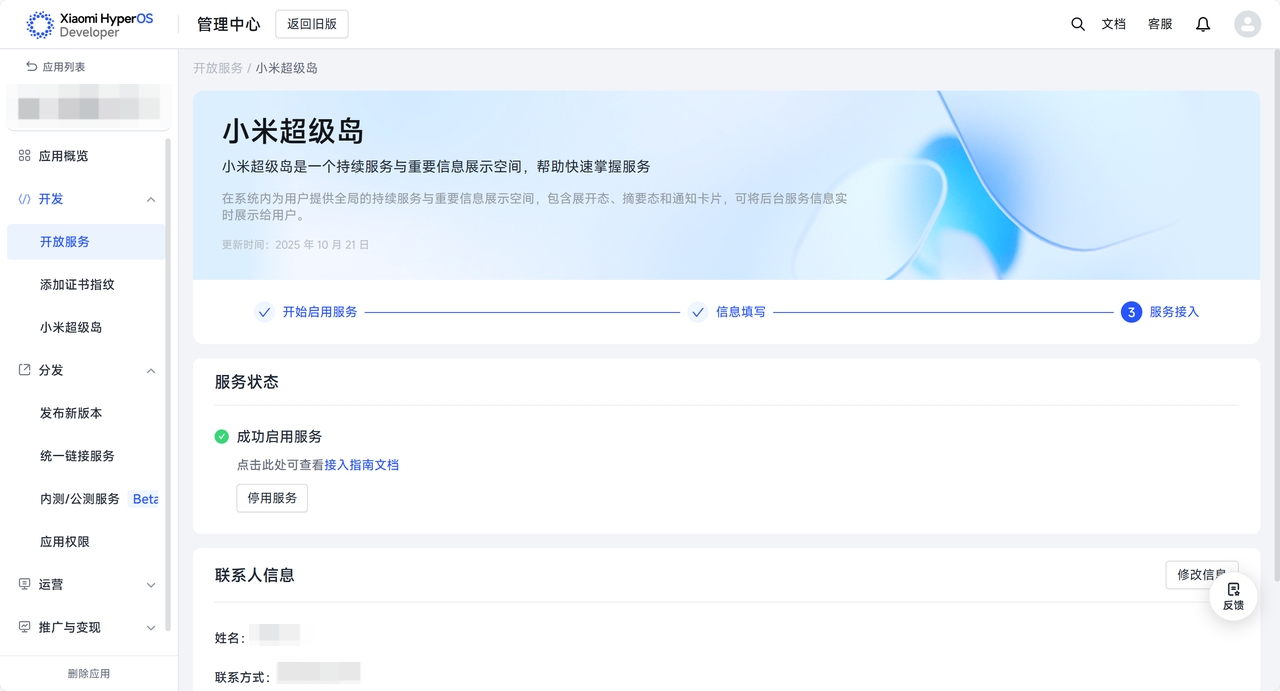Open the 反馈 feedback floating button
Image resolution: width=1280 pixels, height=691 pixels.
coord(1233,596)
